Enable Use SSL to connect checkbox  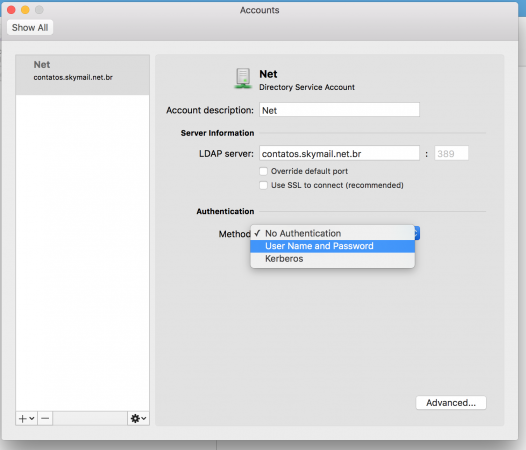pyautogui.click(x=263, y=185)
